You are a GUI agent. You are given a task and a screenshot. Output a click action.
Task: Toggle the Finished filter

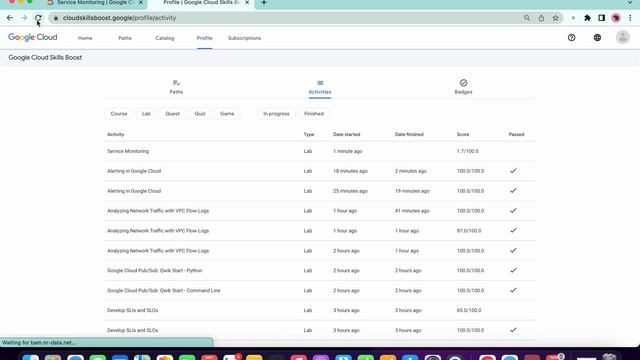(314, 113)
